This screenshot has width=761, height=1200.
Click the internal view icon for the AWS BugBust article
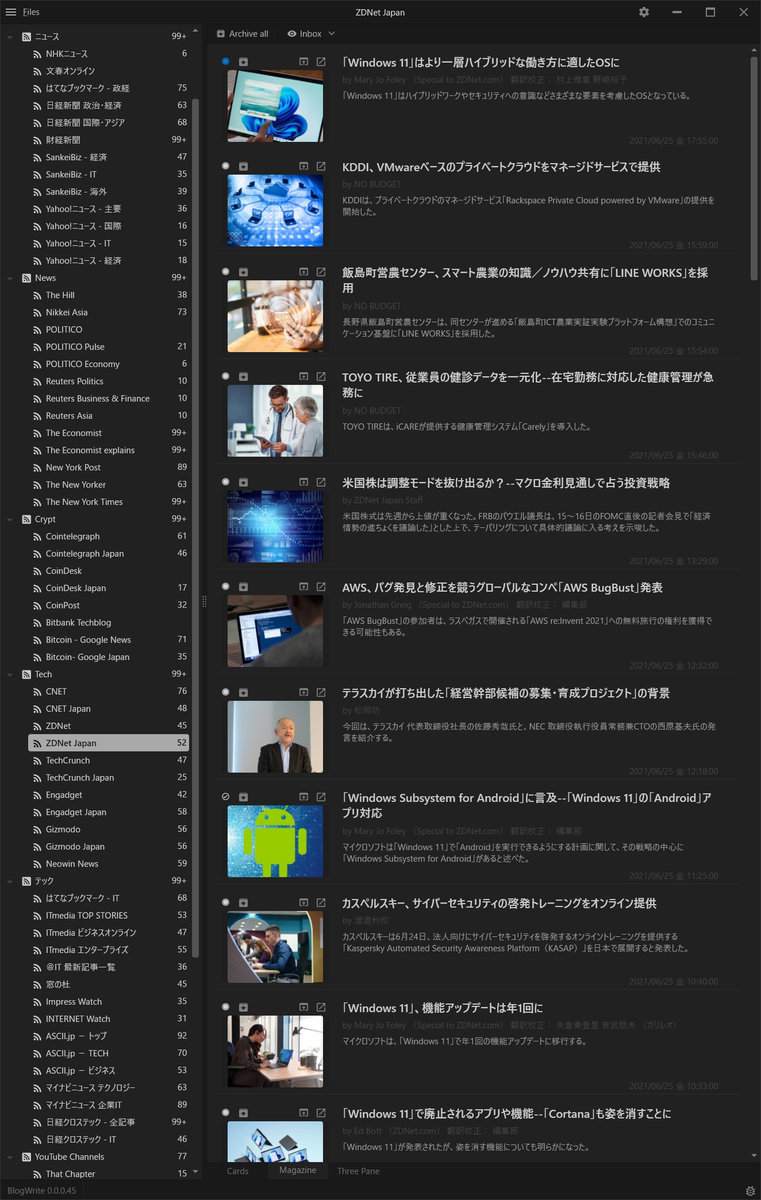click(x=304, y=586)
